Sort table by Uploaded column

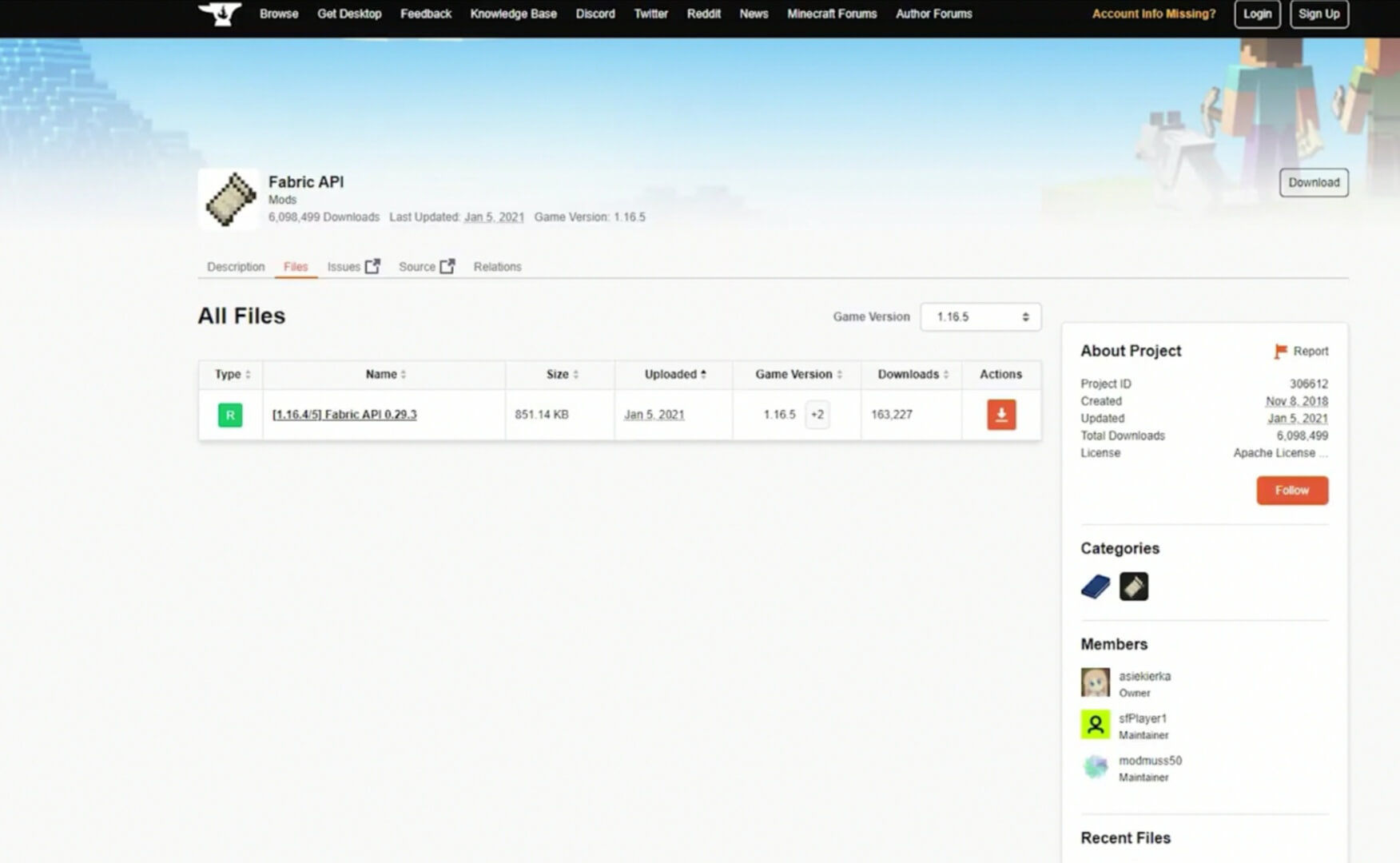675,374
